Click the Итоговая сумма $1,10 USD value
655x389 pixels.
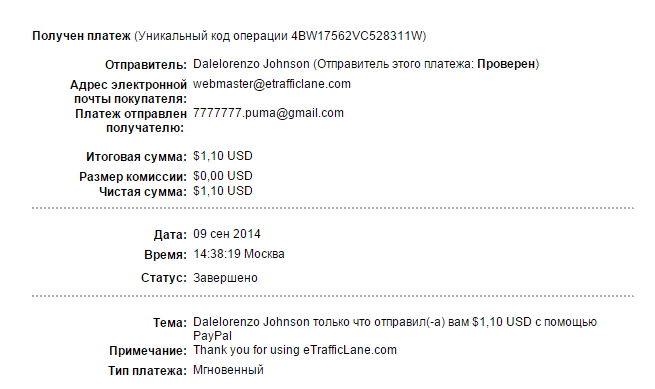coord(223,156)
